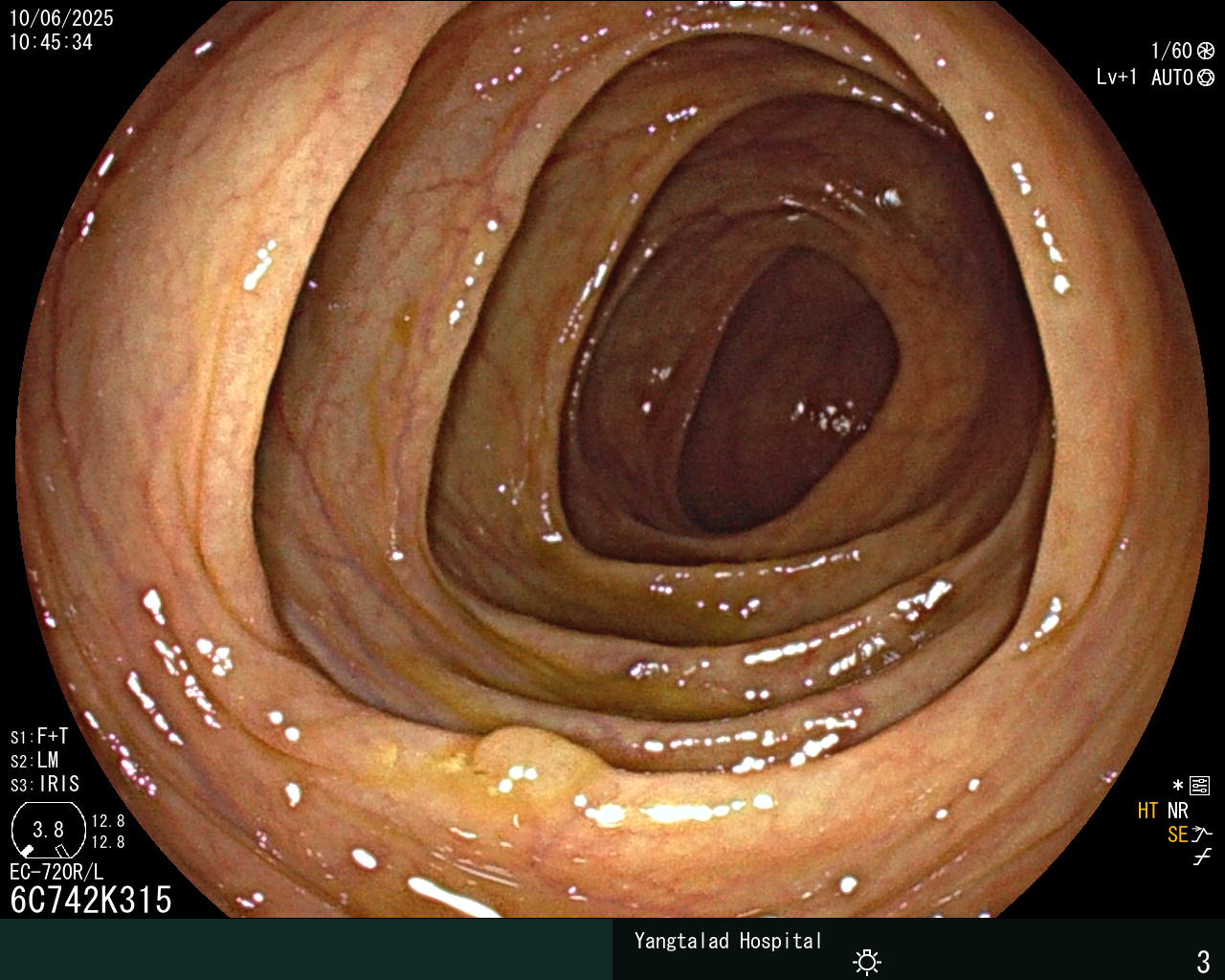Click the 1/60 shutter speed value
The height and width of the screenshot is (980, 1225).
[1171, 51]
